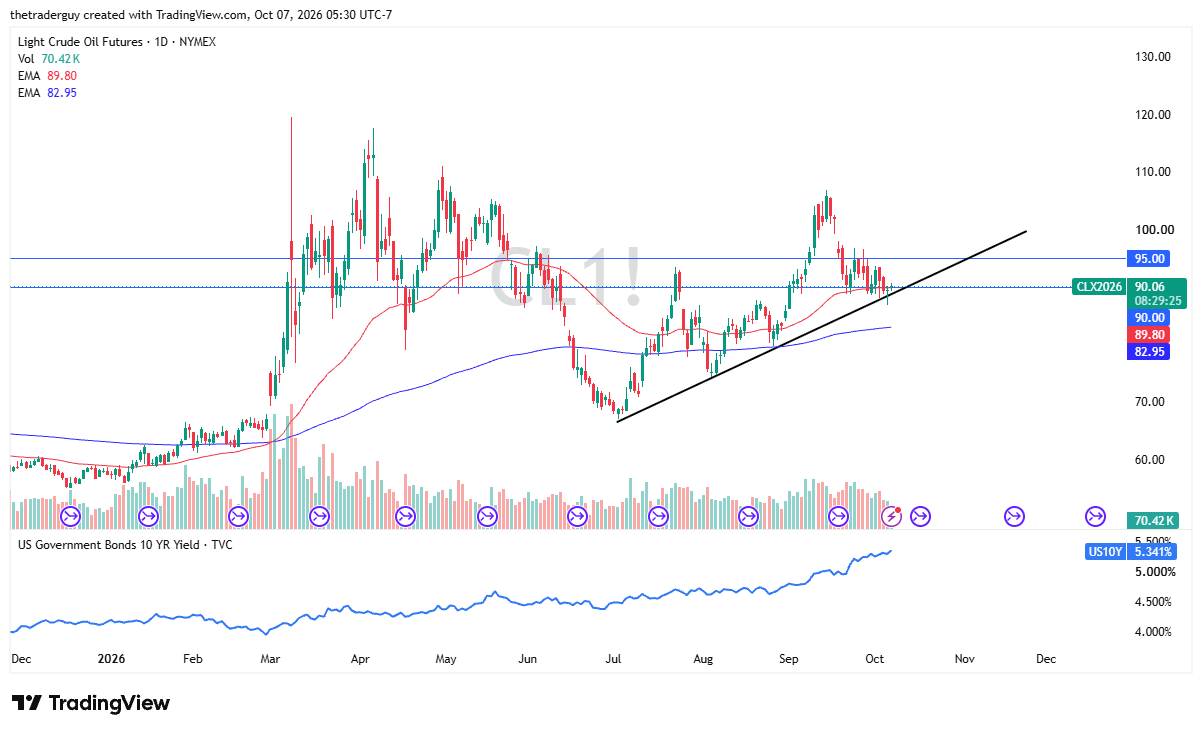Click the Vol 70.42K legend entry
This screenshot has height=733, width=1202.
tap(48, 59)
